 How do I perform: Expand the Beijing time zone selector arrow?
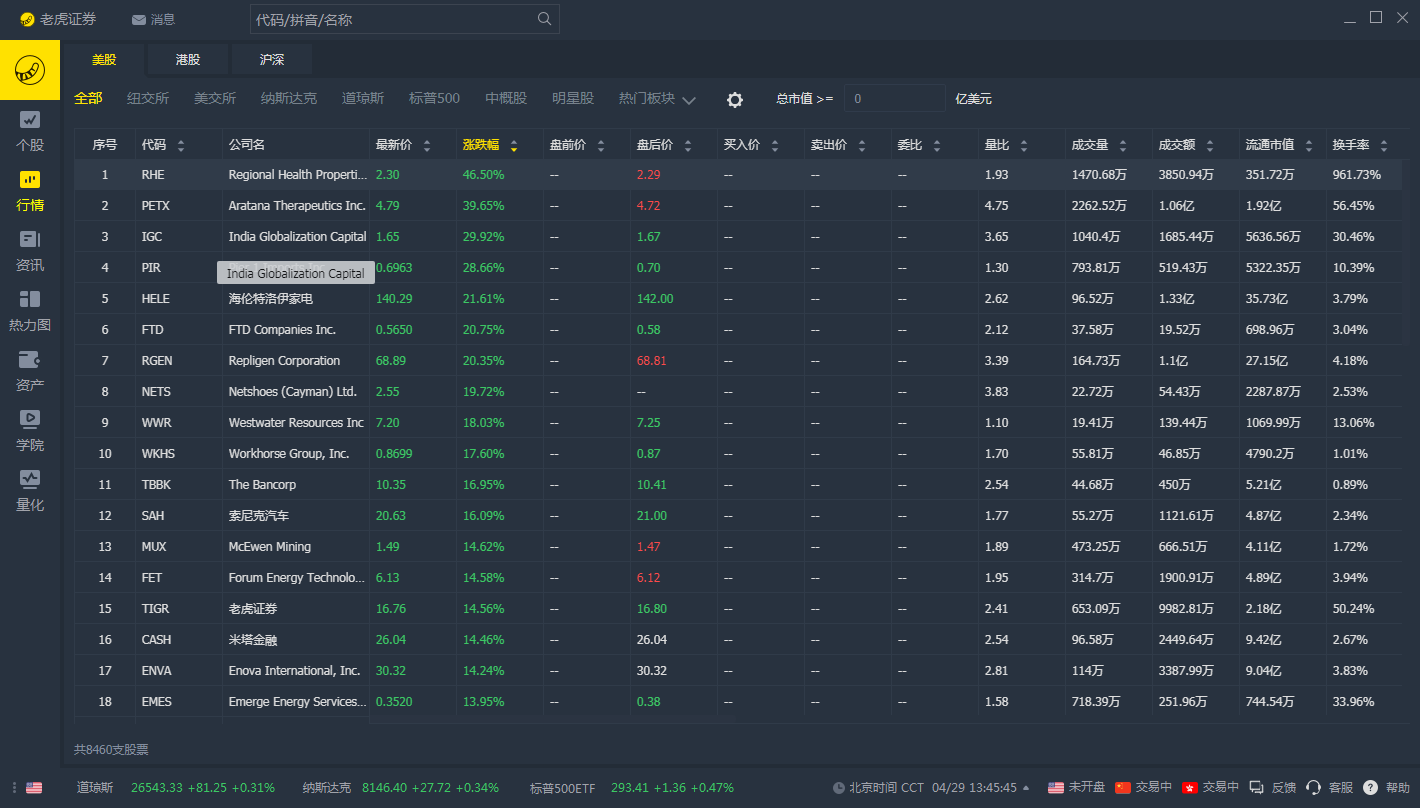click(x=1026, y=788)
